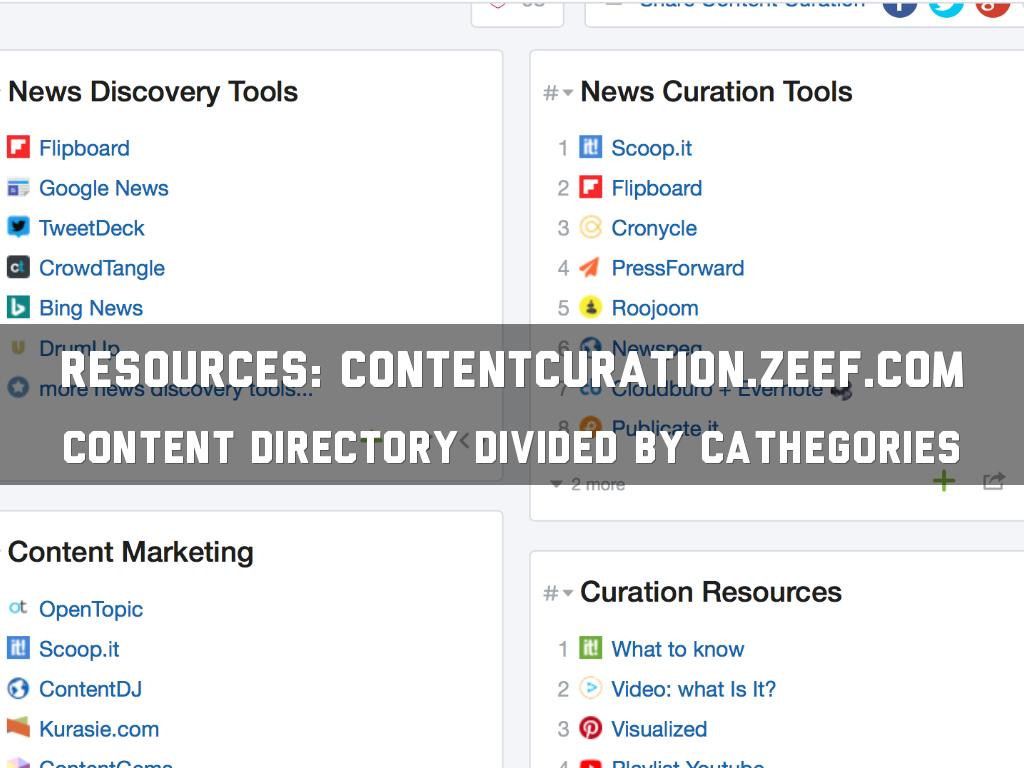Image resolution: width=1024 pixels, height=768 pixels.
Task: Open the Google News link
Action: pyautogui.click(x=103, y=188)
